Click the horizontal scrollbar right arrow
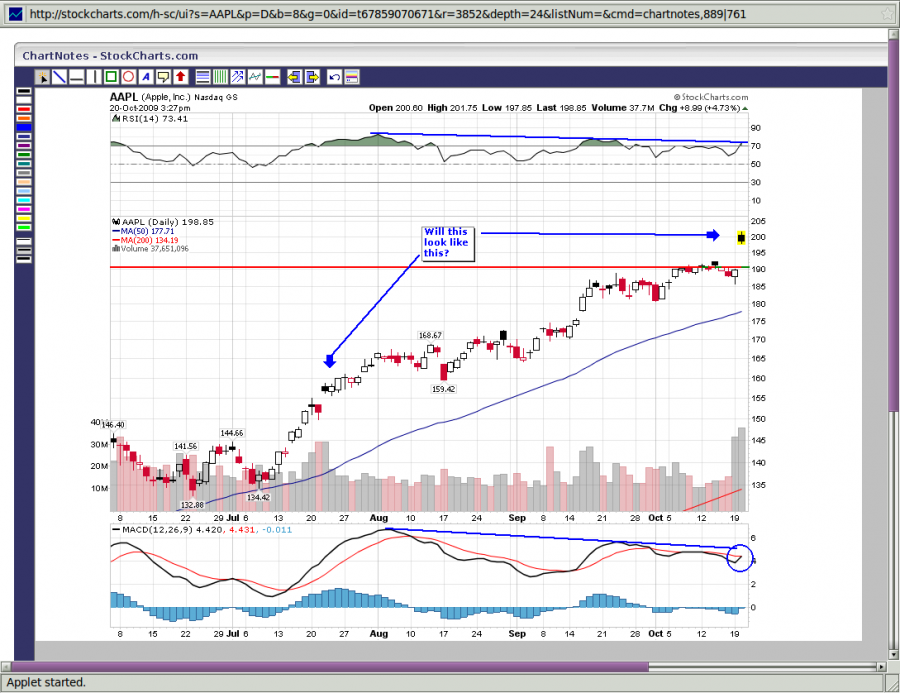900x693 pixels. click(x=882, y=667)
